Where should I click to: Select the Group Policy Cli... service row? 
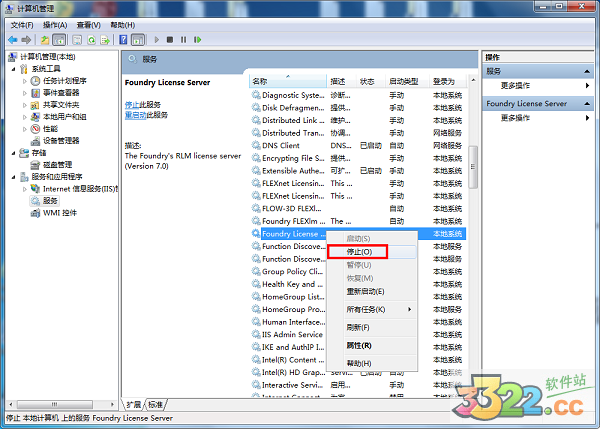pyautogui.click(x=289, y=272)
